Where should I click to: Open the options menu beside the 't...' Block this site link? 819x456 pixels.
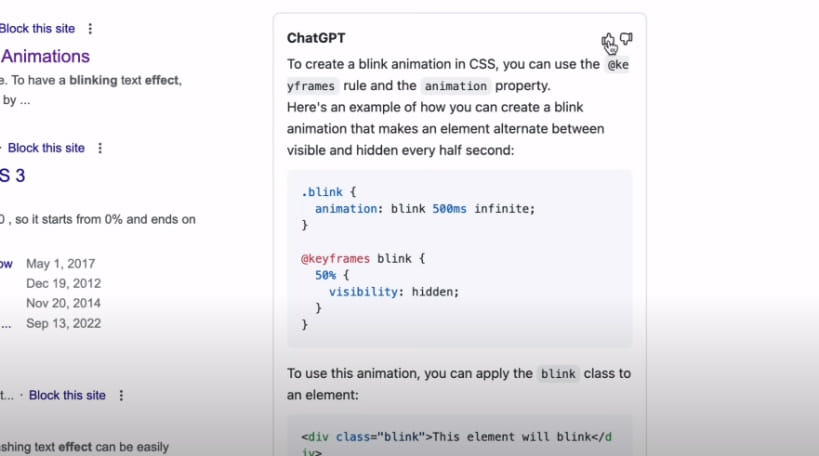(121, 395)
